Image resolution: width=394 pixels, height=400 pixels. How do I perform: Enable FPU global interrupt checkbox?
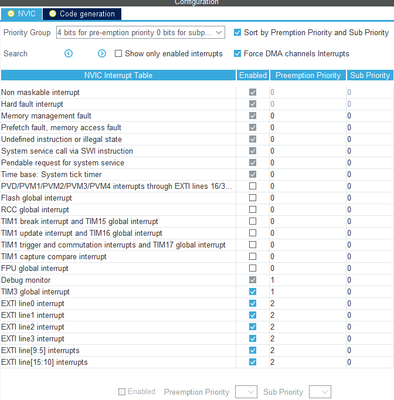tap(253, 268)
